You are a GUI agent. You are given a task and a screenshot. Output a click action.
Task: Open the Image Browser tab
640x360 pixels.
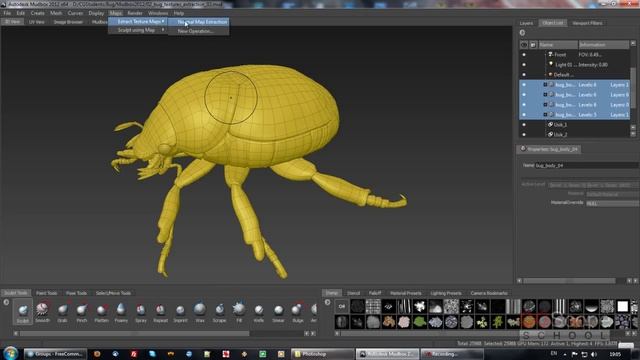[x=68, y=22]
